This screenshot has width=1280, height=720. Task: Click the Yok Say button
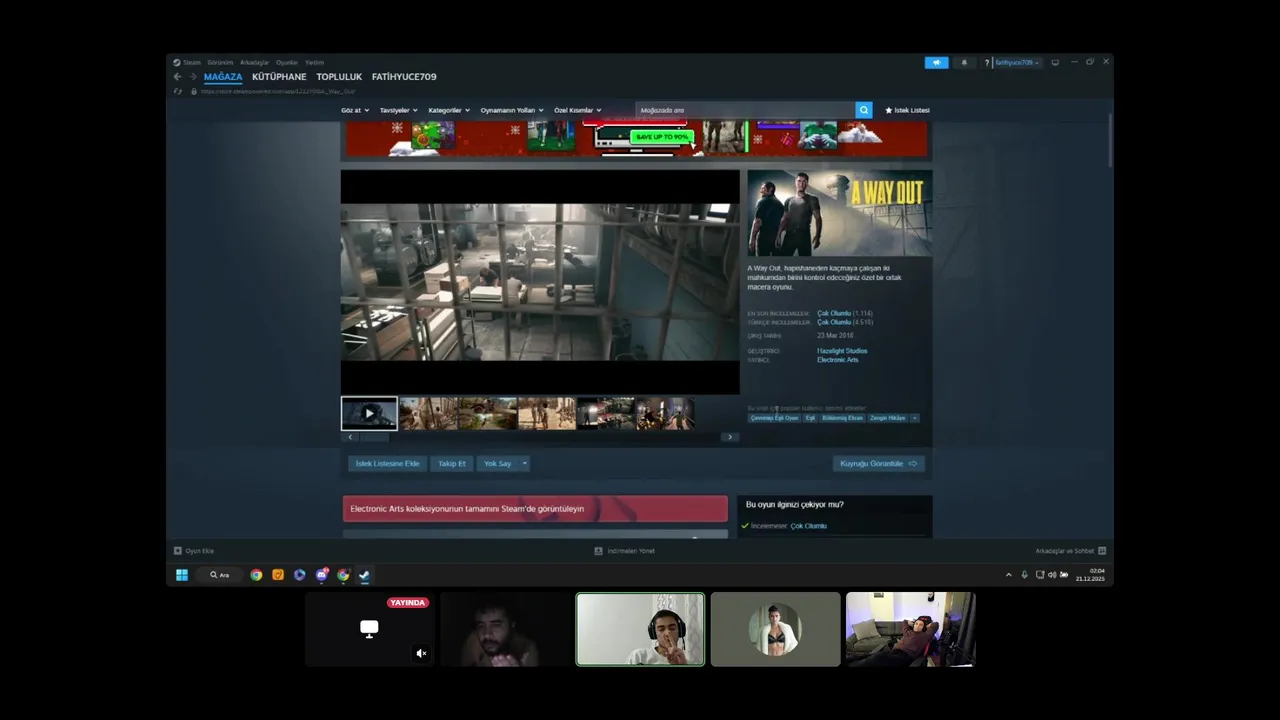497,464
